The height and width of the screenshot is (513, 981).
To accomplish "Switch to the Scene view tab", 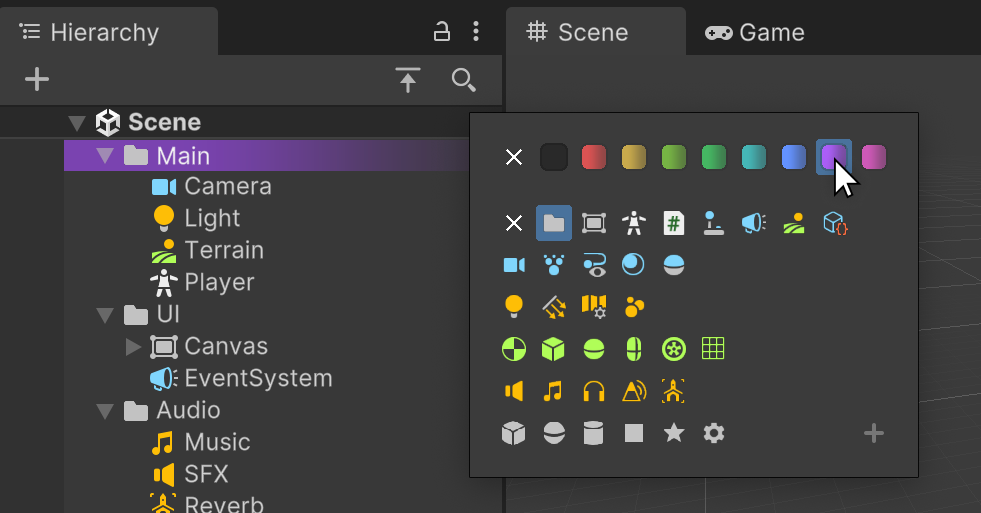I will (596, 32).
